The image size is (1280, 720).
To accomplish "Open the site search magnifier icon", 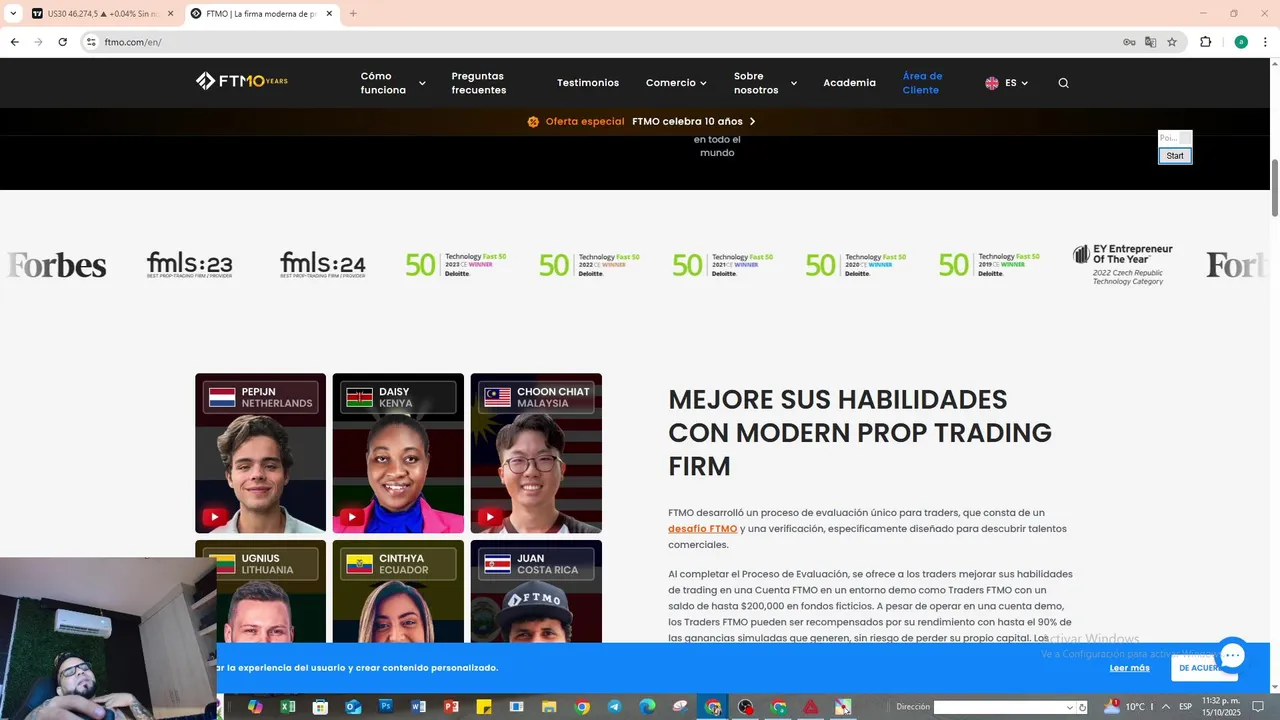I will click(1063, 83).
